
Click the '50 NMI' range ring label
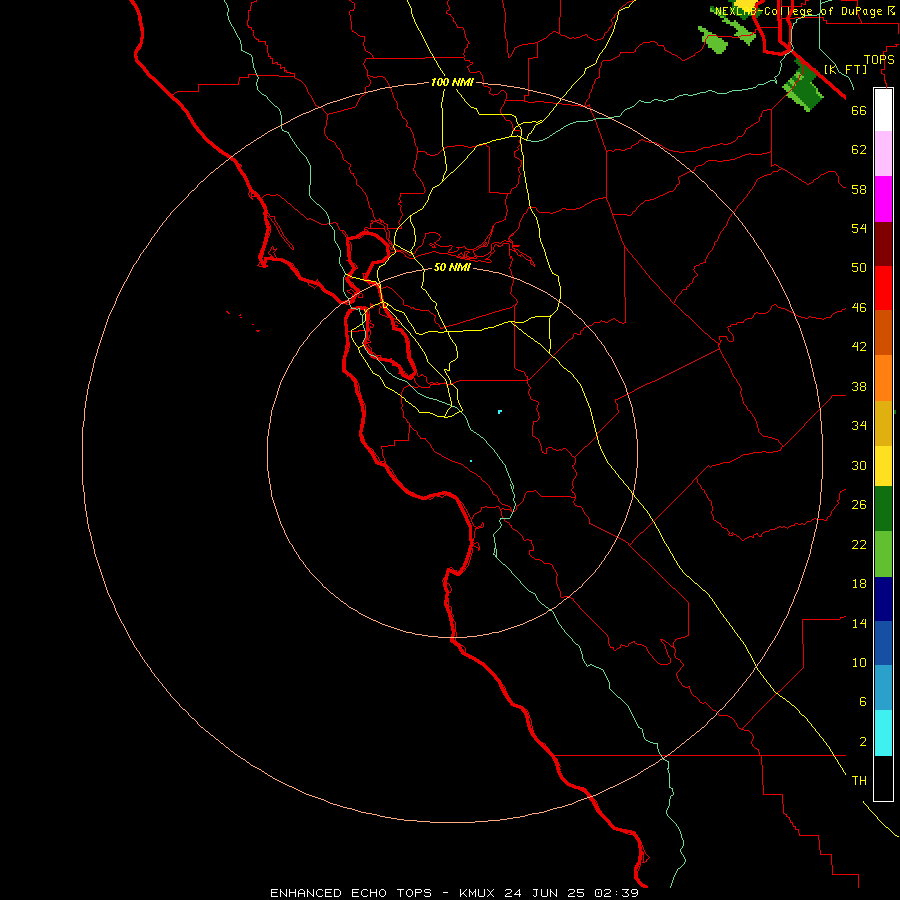[452, 267]
